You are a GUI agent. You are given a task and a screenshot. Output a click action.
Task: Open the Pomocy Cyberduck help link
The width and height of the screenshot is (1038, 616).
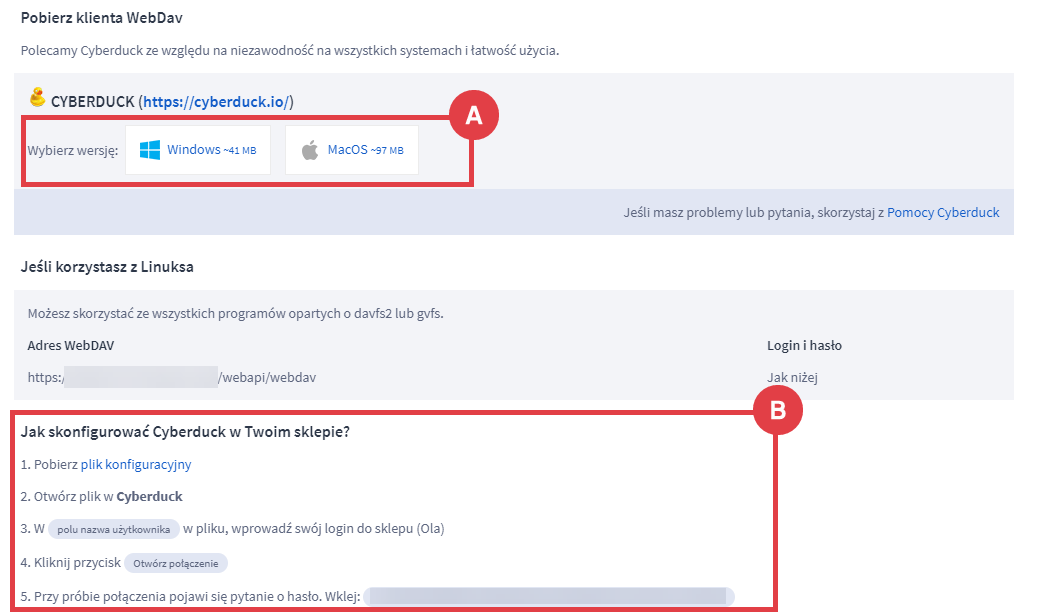pos(943,213)
